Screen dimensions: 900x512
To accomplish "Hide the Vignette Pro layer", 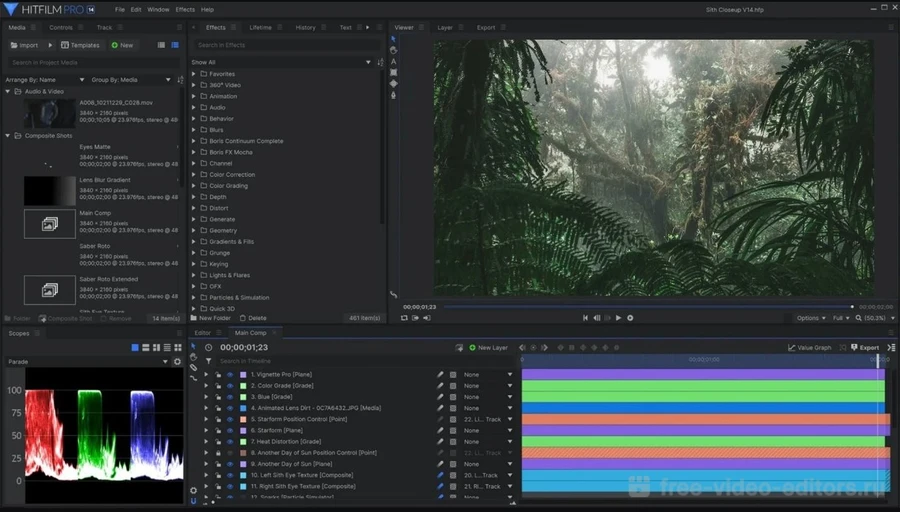I will tap(229, 374).
